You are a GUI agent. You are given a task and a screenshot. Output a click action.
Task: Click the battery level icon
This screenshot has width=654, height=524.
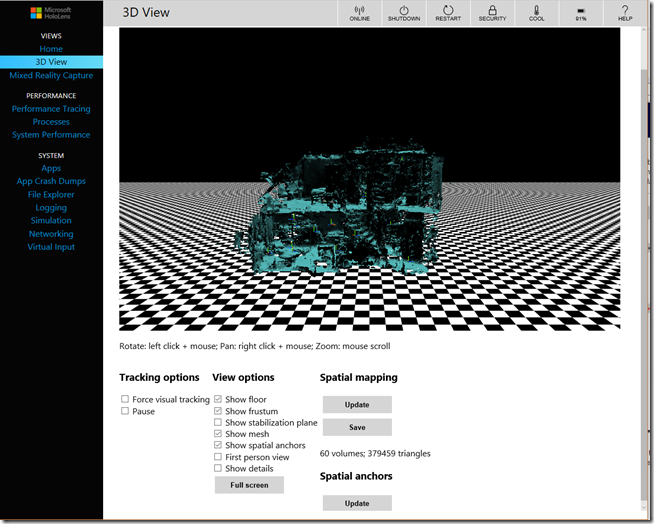pyautogui.click(x=581, y=13)
